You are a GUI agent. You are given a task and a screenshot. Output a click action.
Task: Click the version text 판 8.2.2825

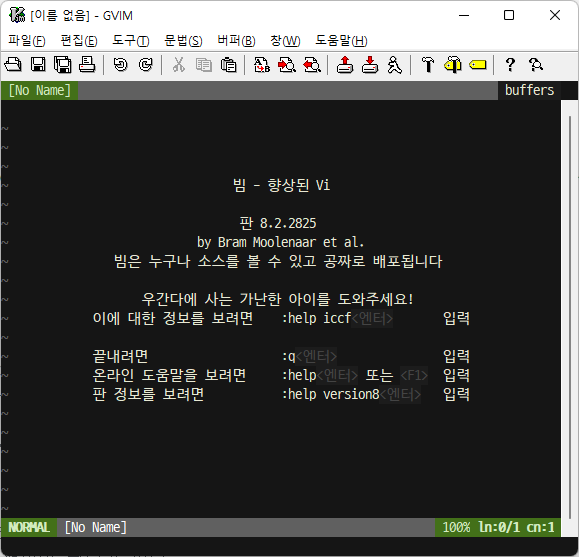tap(278, 223)
